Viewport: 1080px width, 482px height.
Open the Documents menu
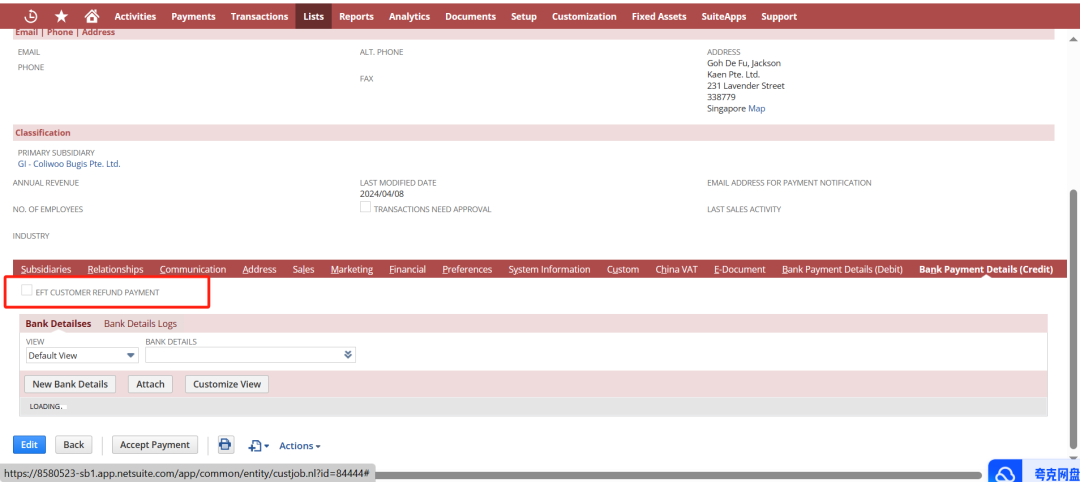tap(470, 16)
